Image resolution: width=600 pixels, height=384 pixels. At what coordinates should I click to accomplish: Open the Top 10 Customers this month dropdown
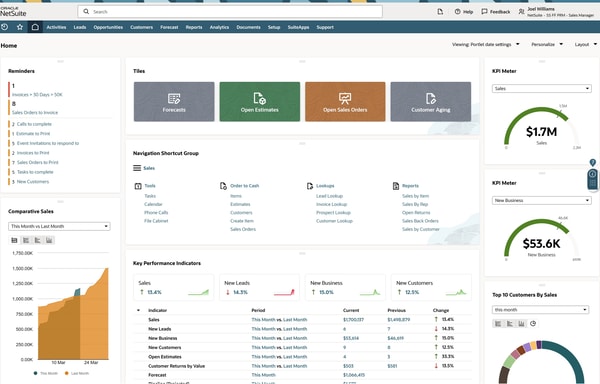tap(540, 310)
